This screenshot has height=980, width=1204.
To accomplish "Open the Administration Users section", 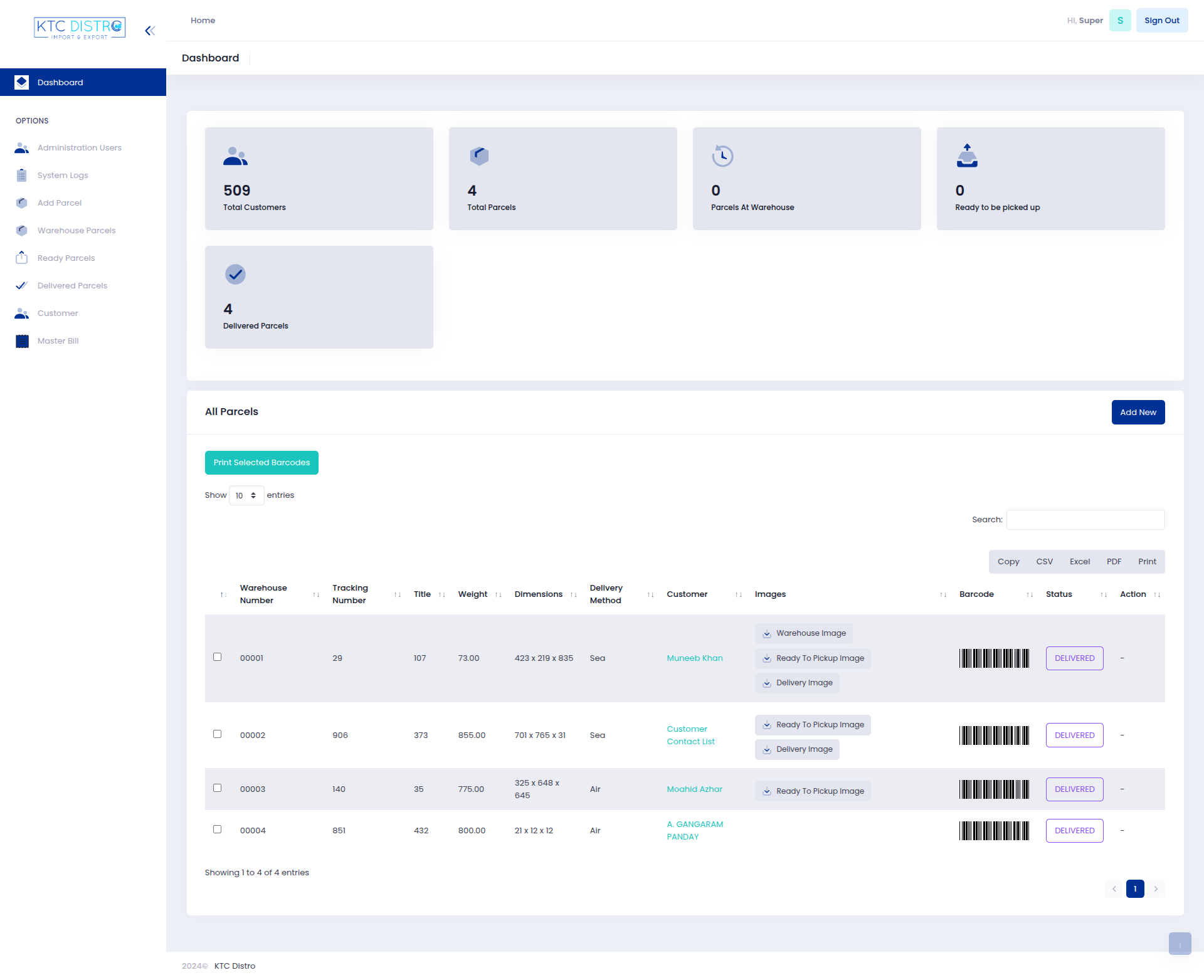I will (78, 147).
